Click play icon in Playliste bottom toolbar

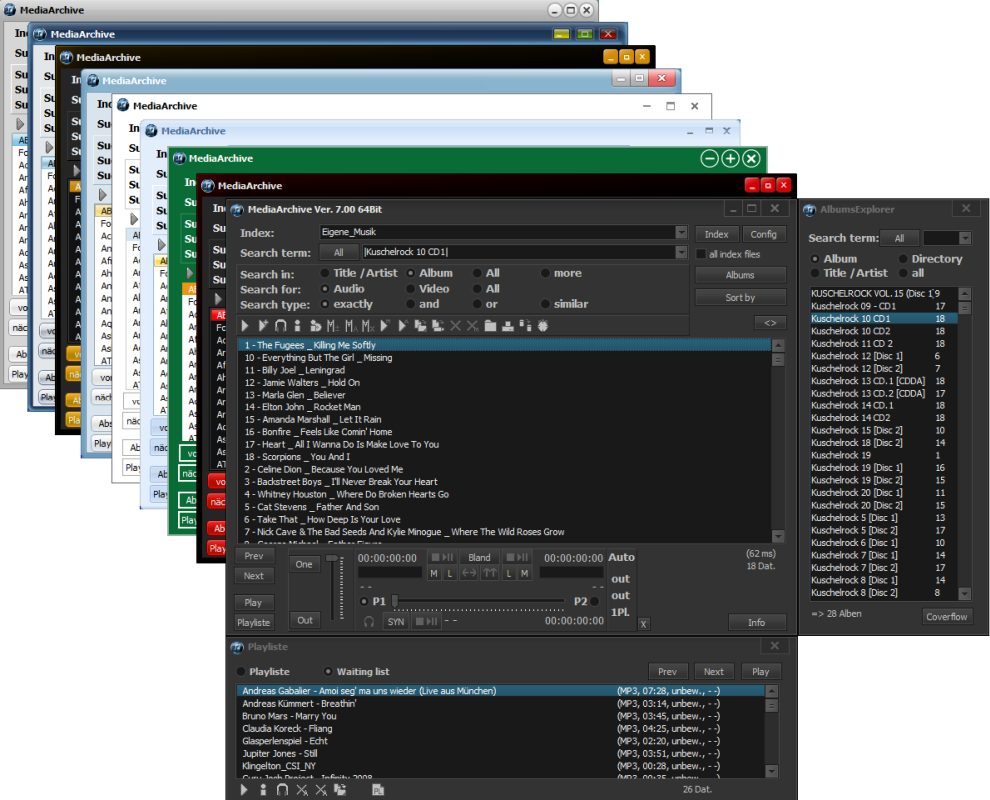pos(244,789)
